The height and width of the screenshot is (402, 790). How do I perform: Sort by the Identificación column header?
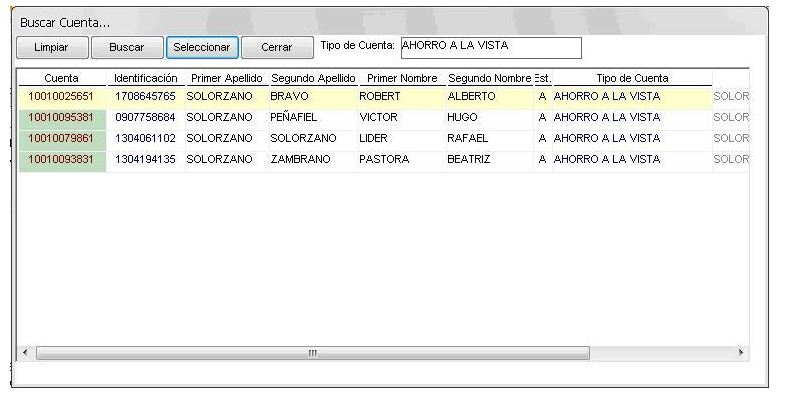(x=146, y=79)
